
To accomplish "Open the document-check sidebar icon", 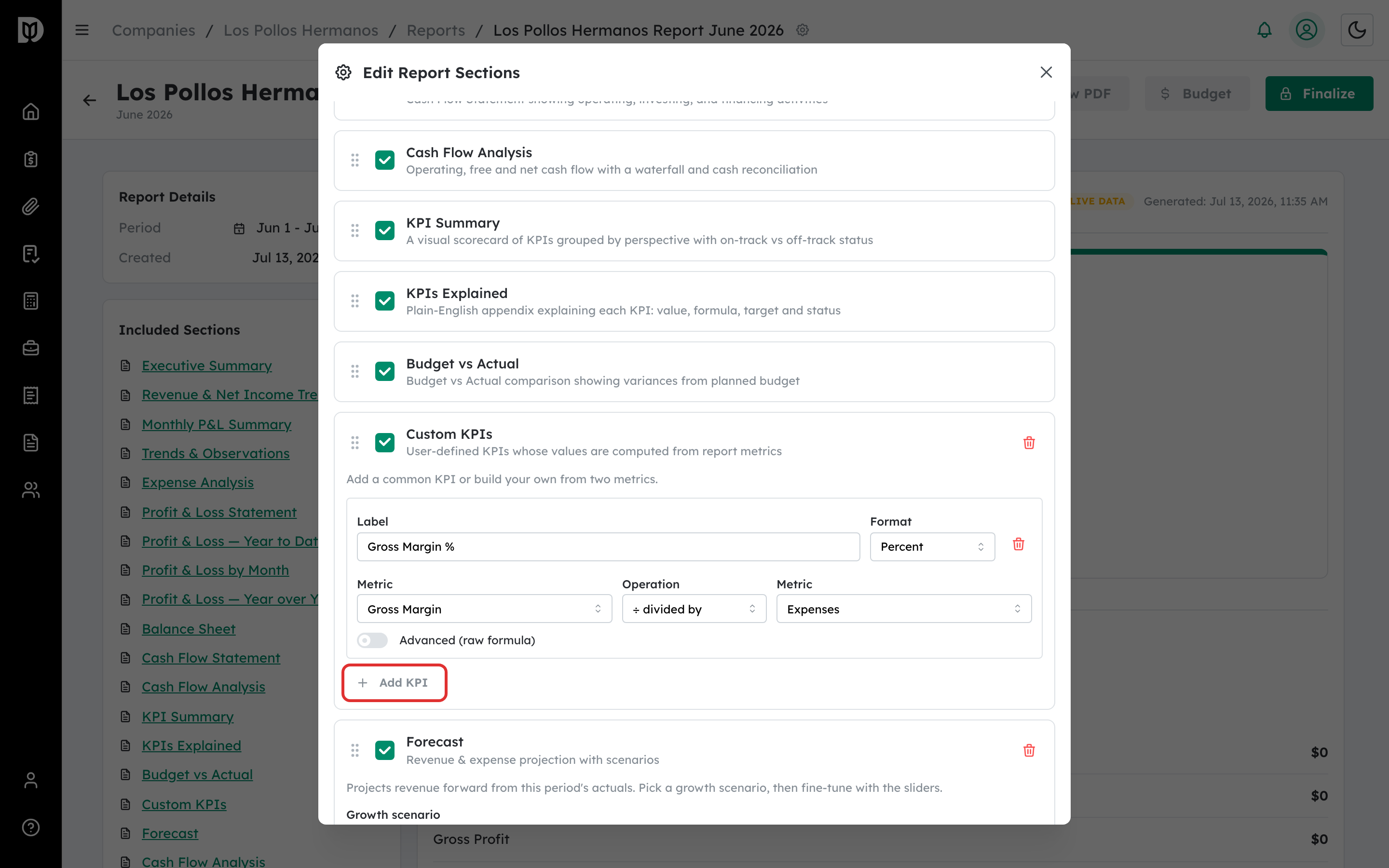I will tap(31, 254).
